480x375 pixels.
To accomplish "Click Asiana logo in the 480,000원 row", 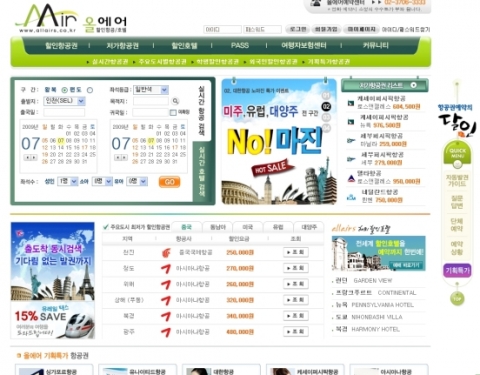I will (x=166, y=332).
